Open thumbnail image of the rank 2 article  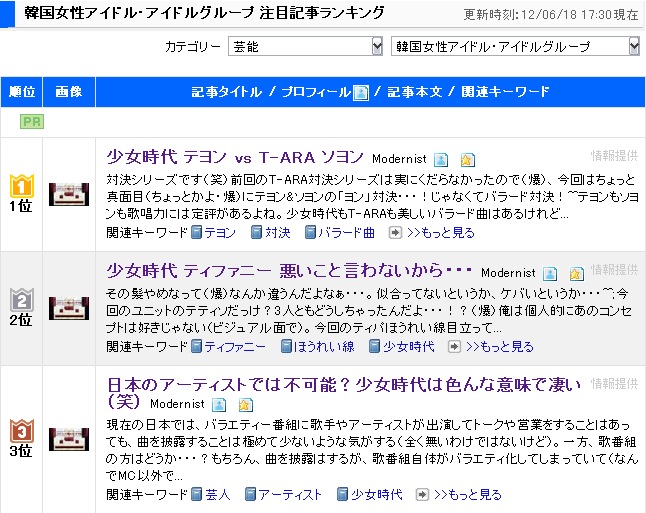pos(69,308)
